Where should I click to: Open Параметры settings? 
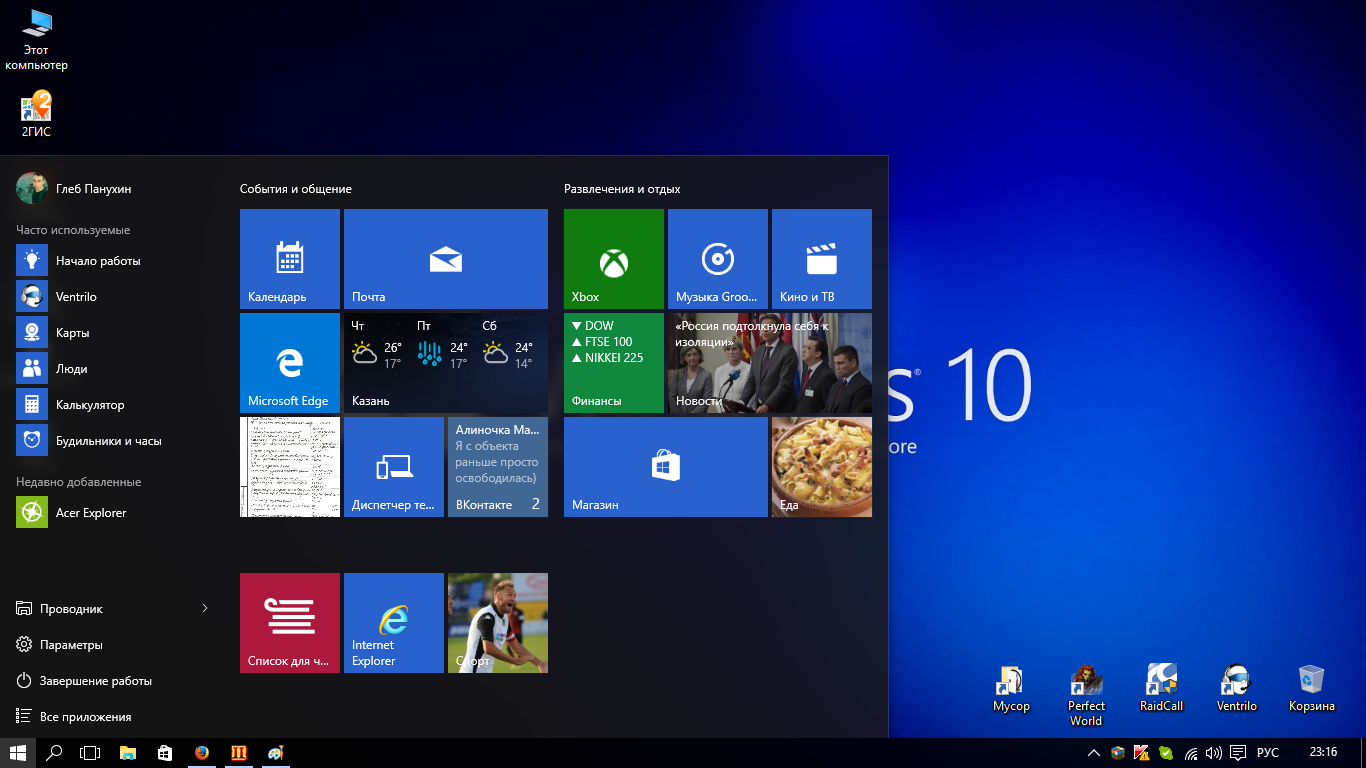pos(71,645)
